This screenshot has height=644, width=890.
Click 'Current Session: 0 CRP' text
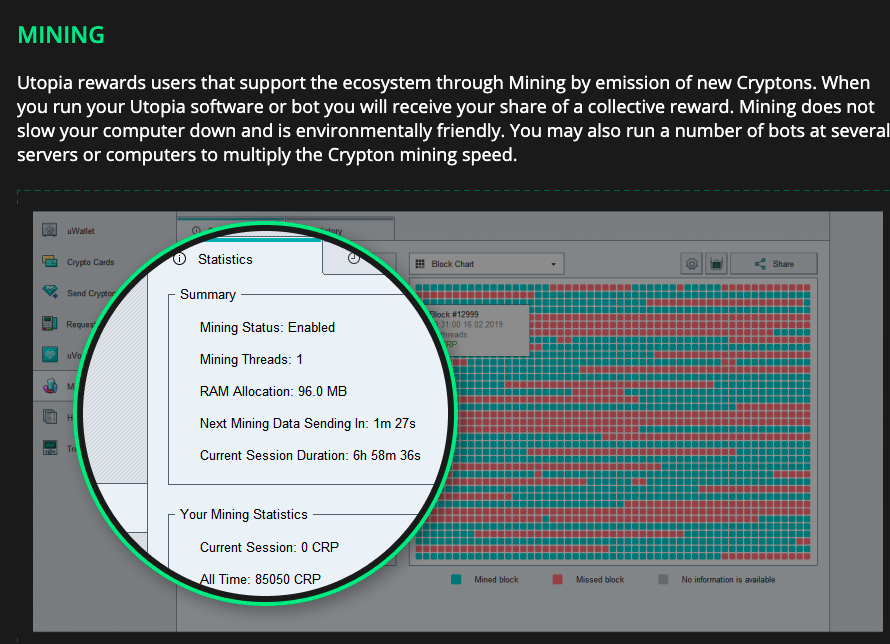(269, 548)
